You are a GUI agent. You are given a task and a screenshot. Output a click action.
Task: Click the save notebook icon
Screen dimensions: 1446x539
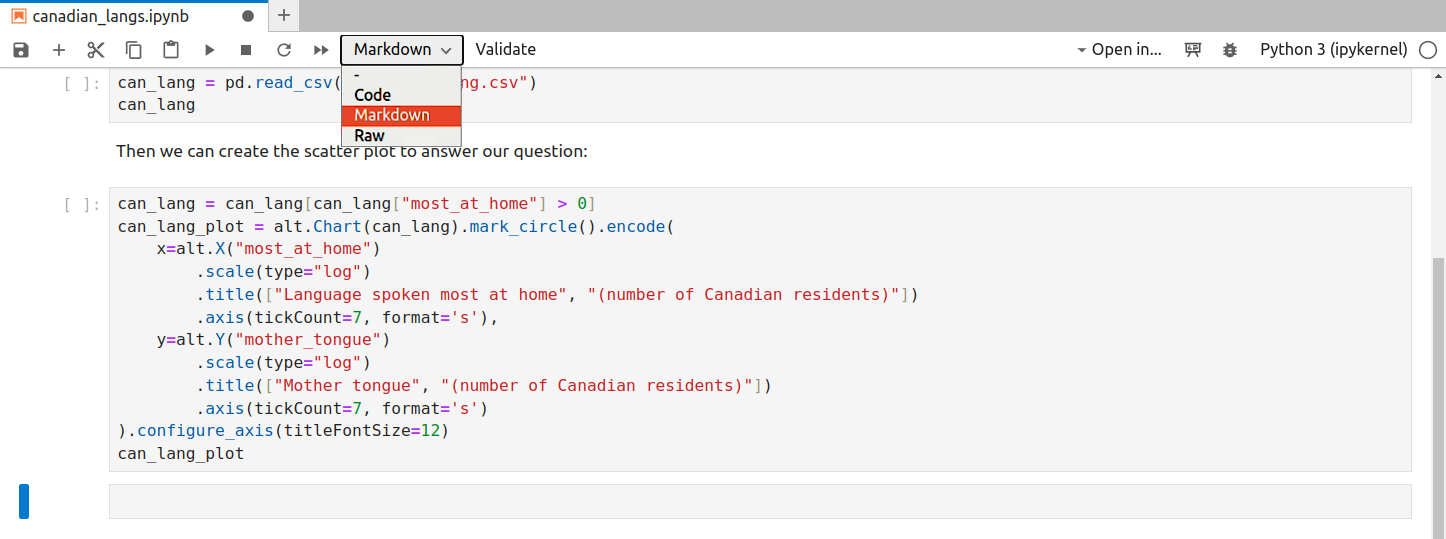click(21, 50)
